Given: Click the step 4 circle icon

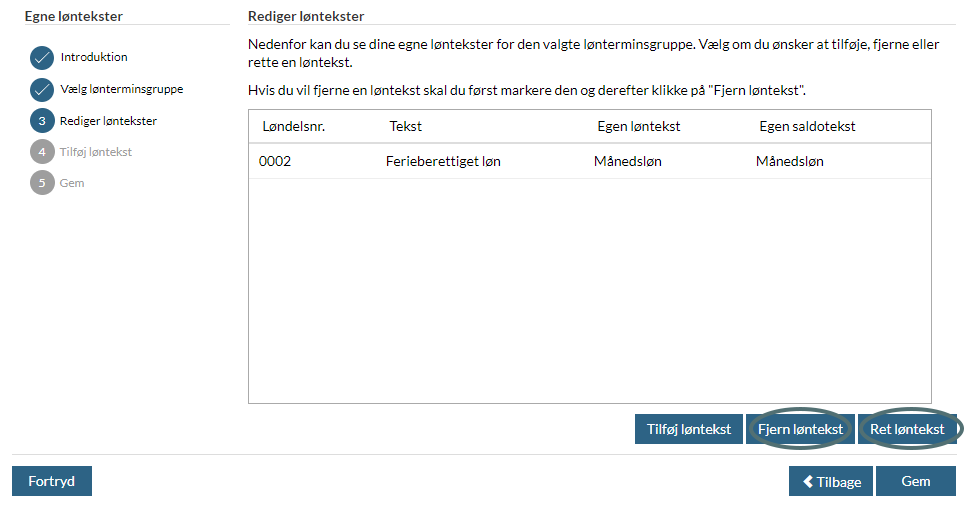Looking at the screenshot, I should coord(42,152).
